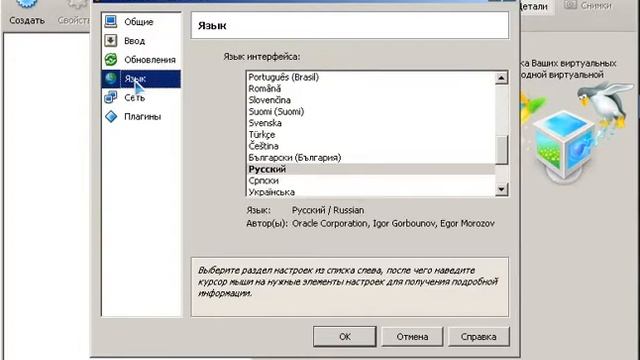Switch to Снимки tab in main window

point(588,6)
